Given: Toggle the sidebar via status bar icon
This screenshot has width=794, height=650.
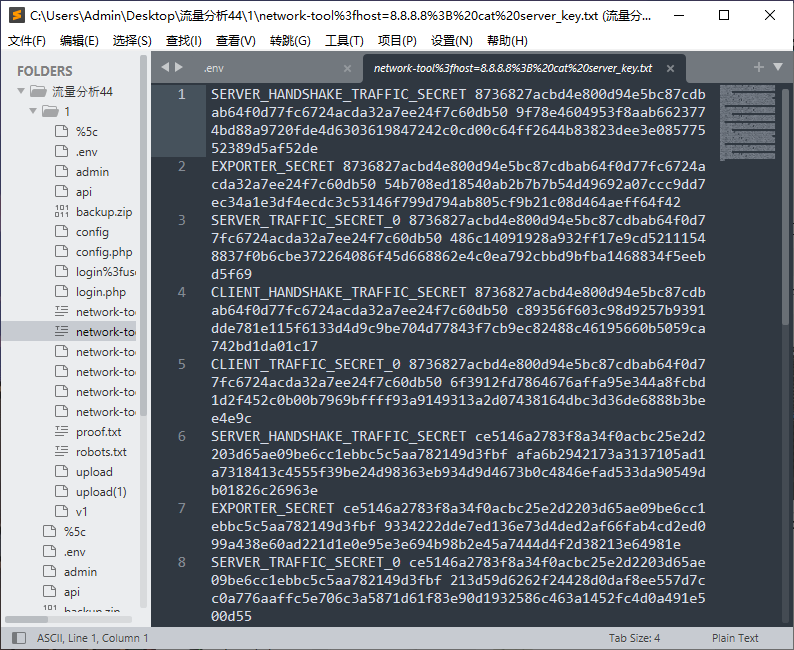Looking at the screenshot, I should [19, 638].
